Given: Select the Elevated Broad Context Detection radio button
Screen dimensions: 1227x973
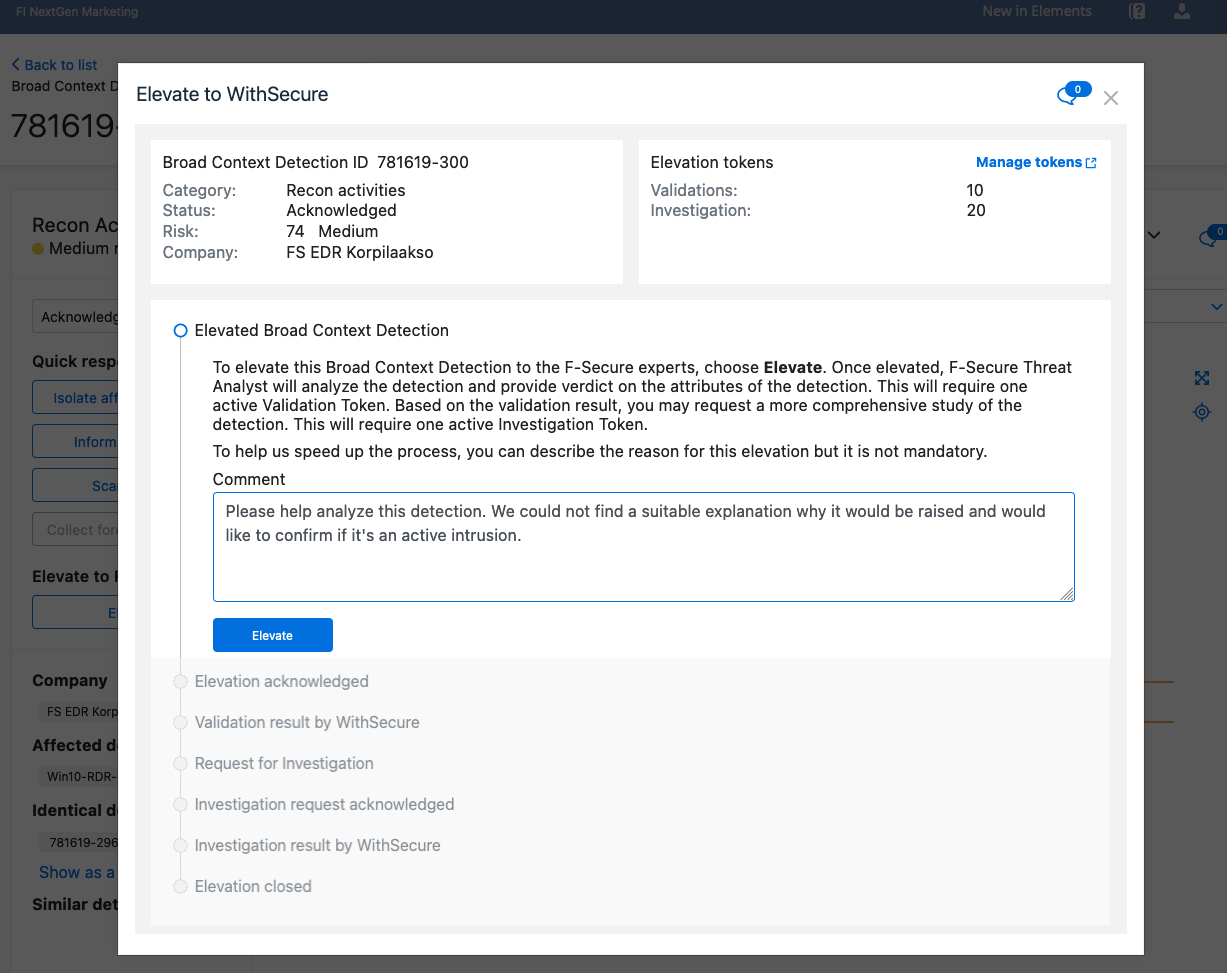Looking at the screenshot, I should tap(181, 330).
